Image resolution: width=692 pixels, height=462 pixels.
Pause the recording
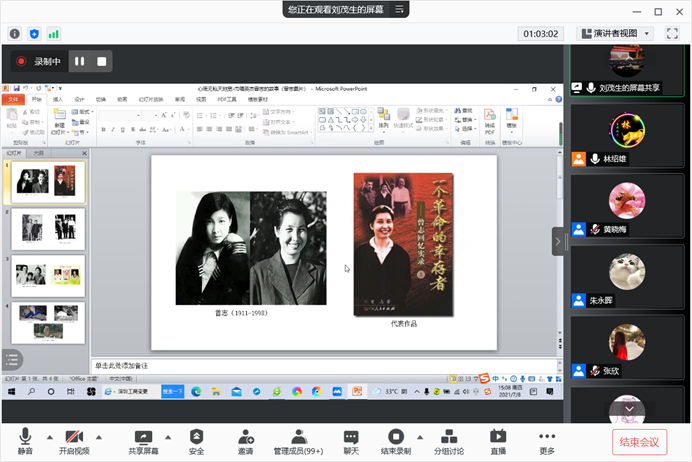[x=80, y=61]
